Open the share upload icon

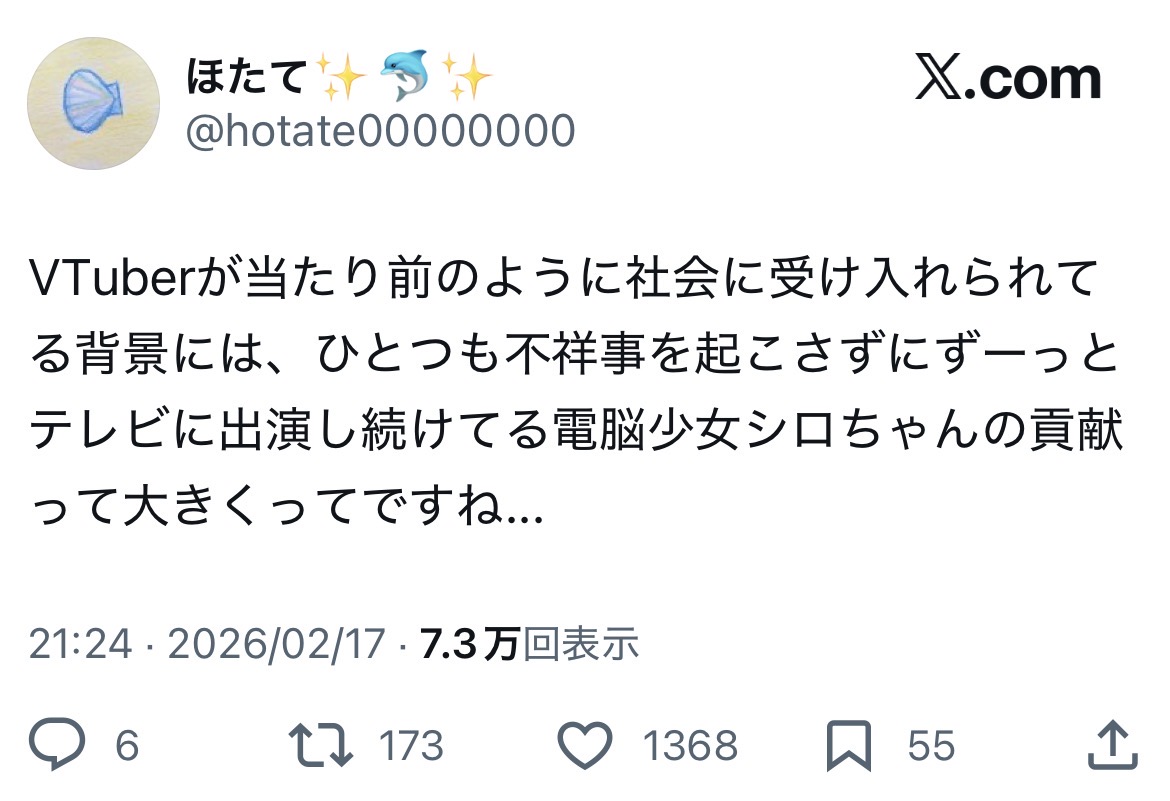point(1113,744)
